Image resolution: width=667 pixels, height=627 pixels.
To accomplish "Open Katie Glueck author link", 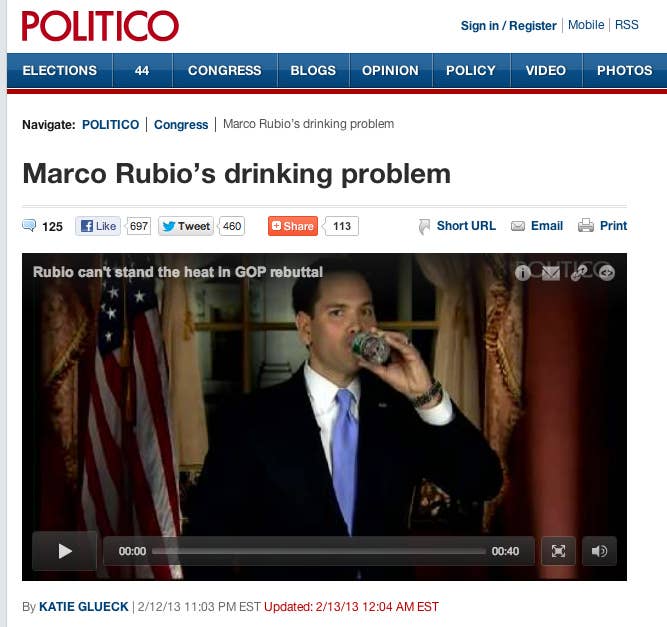I will pyautogui.click(x=83, y=607).
